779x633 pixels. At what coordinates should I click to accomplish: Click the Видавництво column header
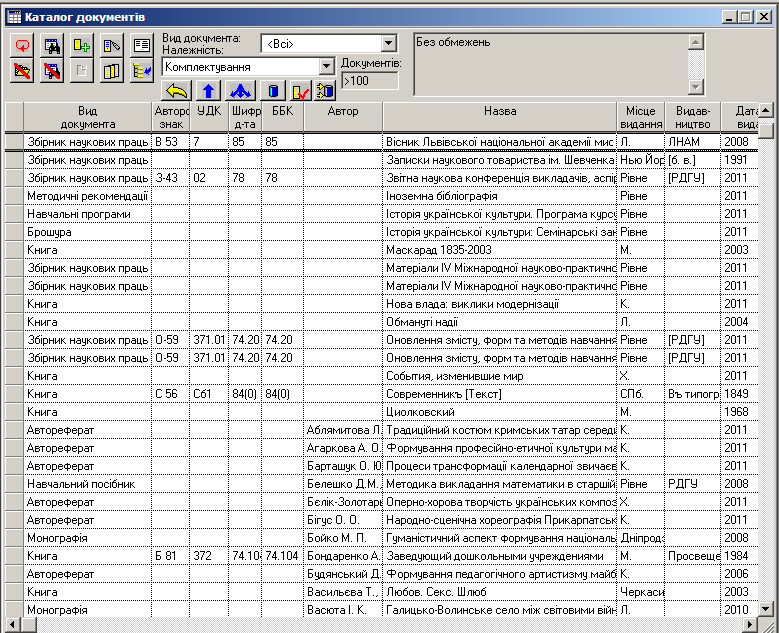point(693,117)
